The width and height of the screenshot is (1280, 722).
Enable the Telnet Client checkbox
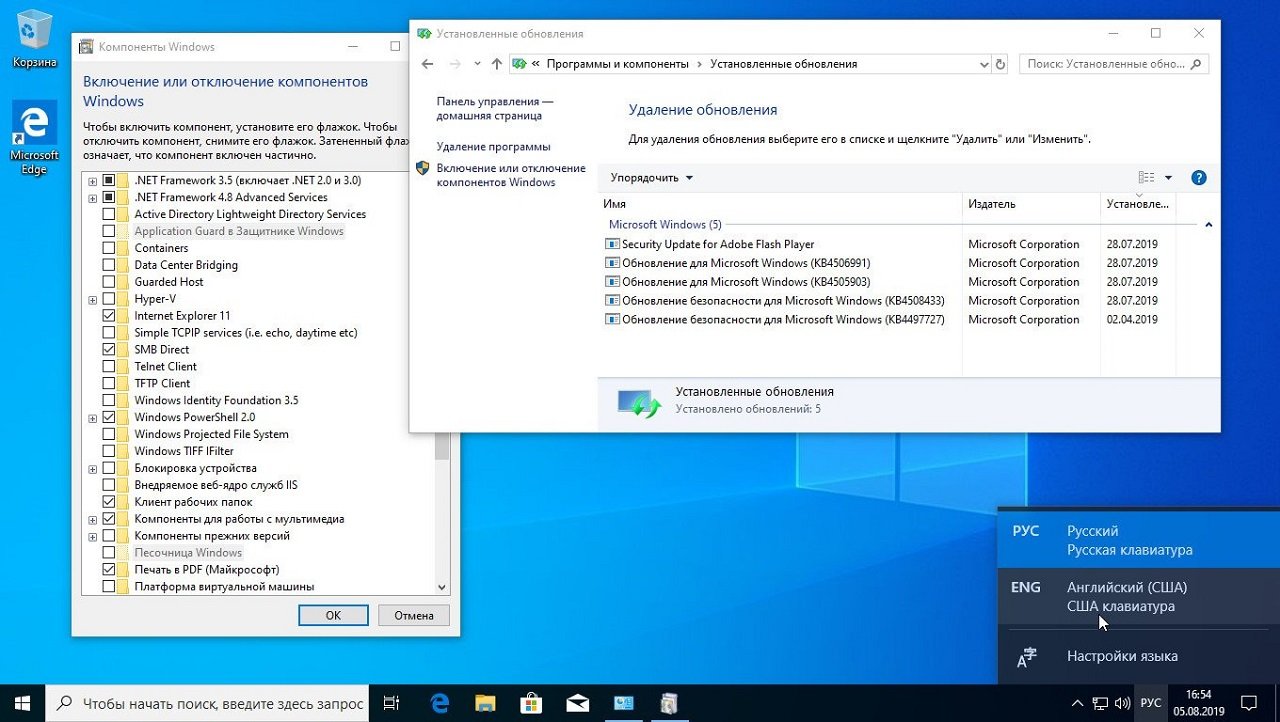[109, 367]
